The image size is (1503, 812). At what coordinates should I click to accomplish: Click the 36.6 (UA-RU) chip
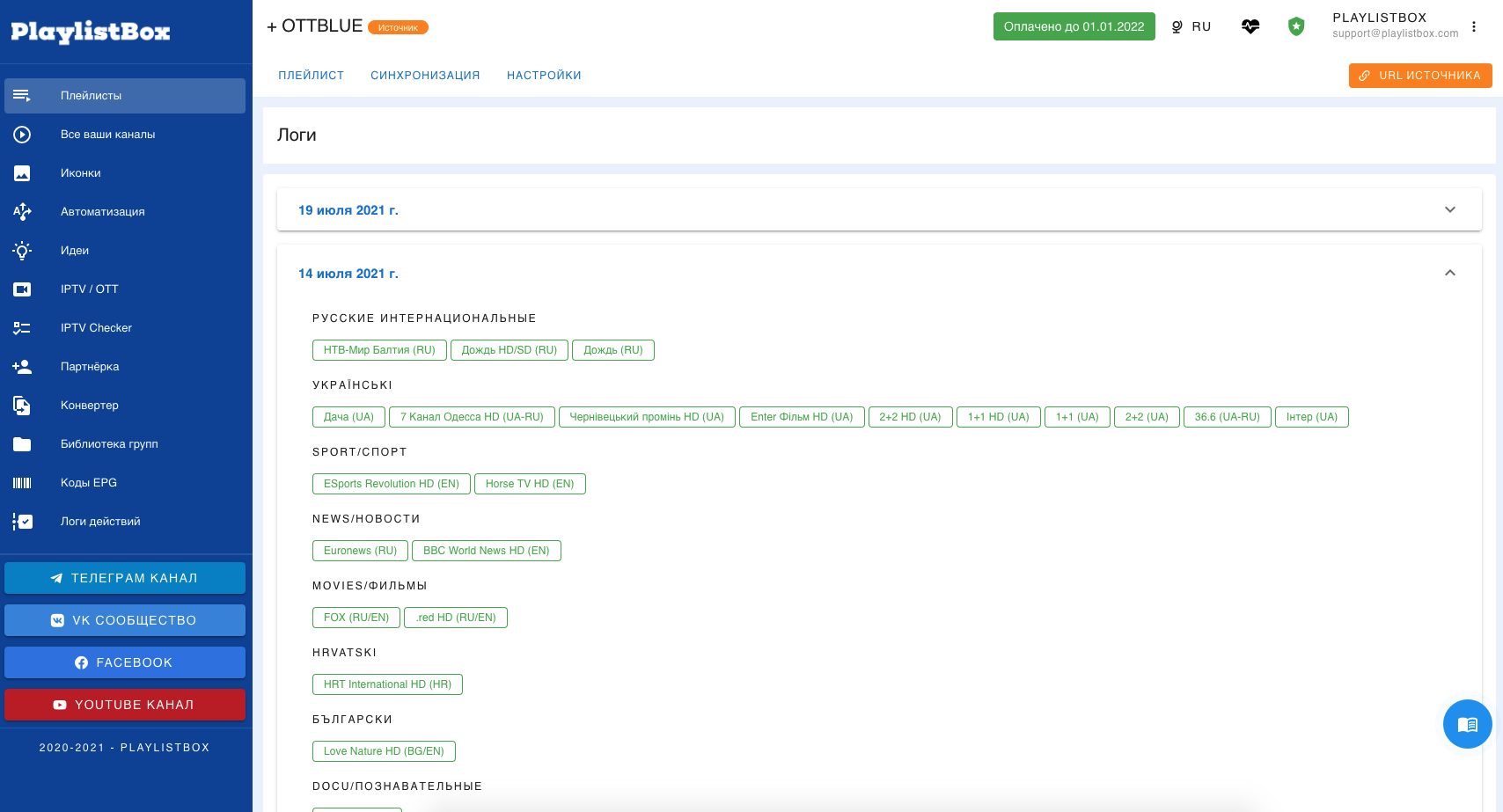1228,417
